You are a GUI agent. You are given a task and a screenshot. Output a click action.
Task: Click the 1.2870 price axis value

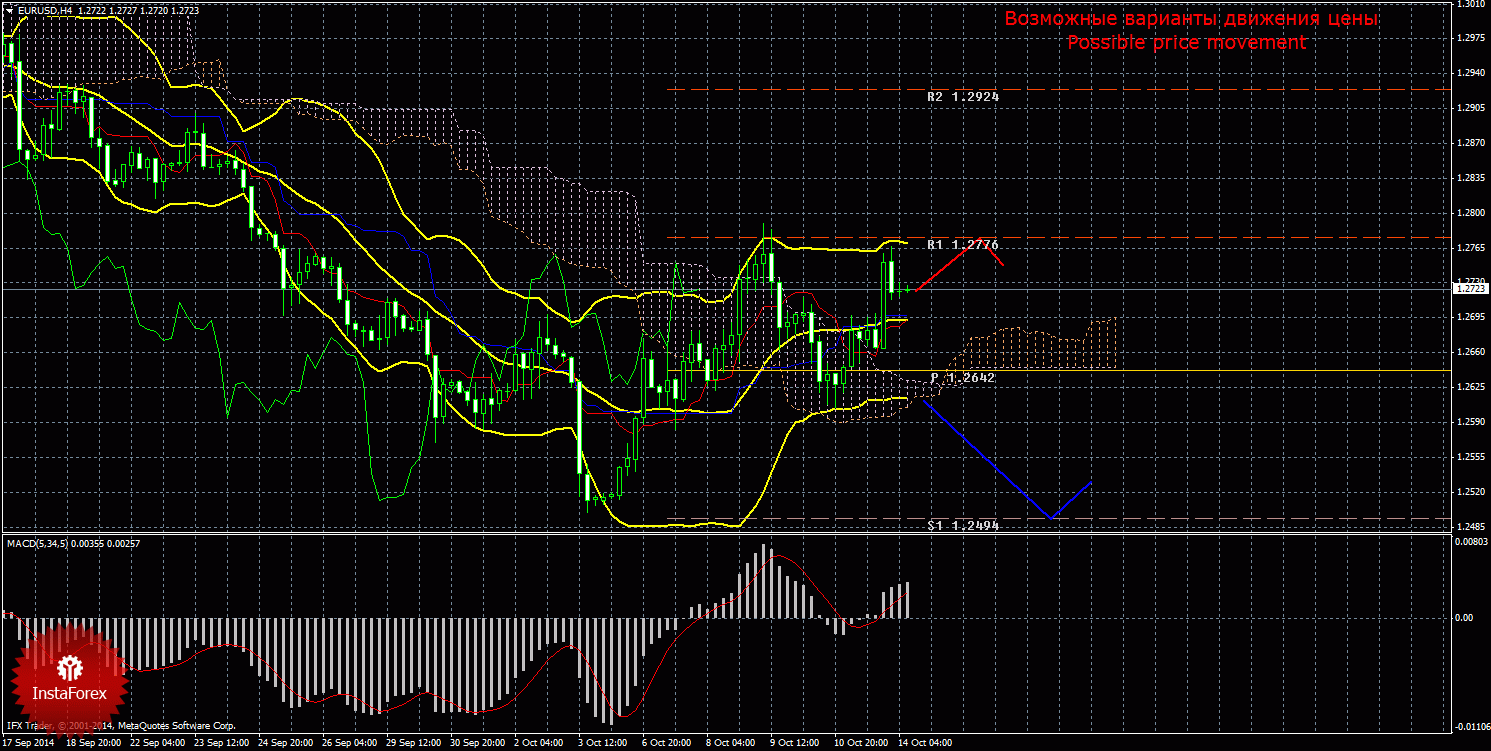click(1470, 144)
